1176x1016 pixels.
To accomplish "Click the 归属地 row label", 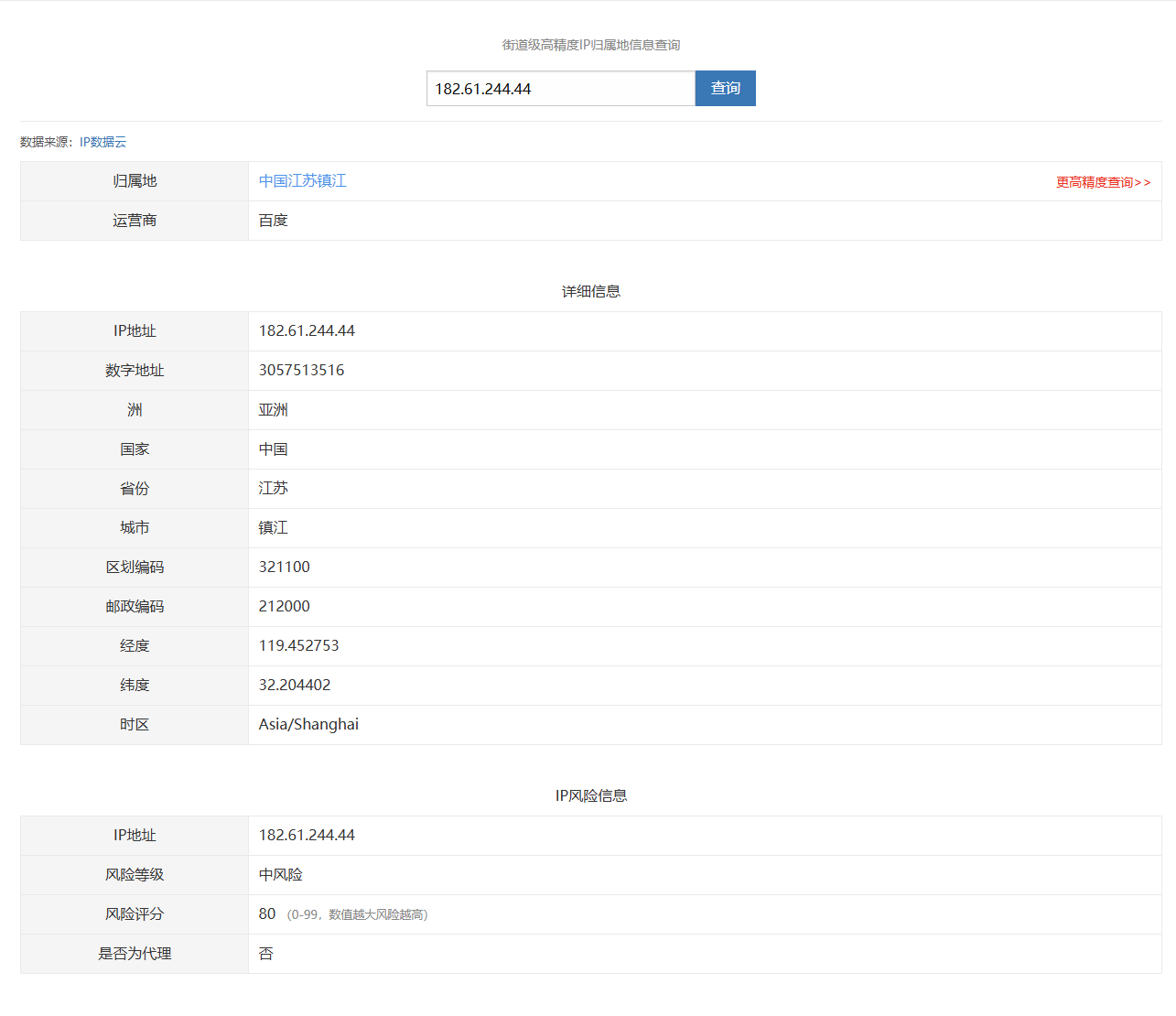I will (134, 180).
